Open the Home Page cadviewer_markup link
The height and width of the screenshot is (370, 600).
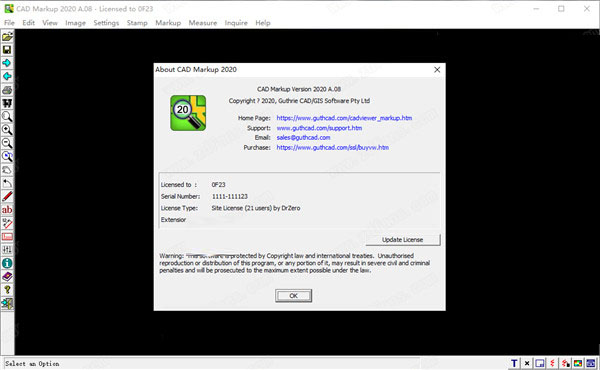pyautogui.click(x=344, y=118)
